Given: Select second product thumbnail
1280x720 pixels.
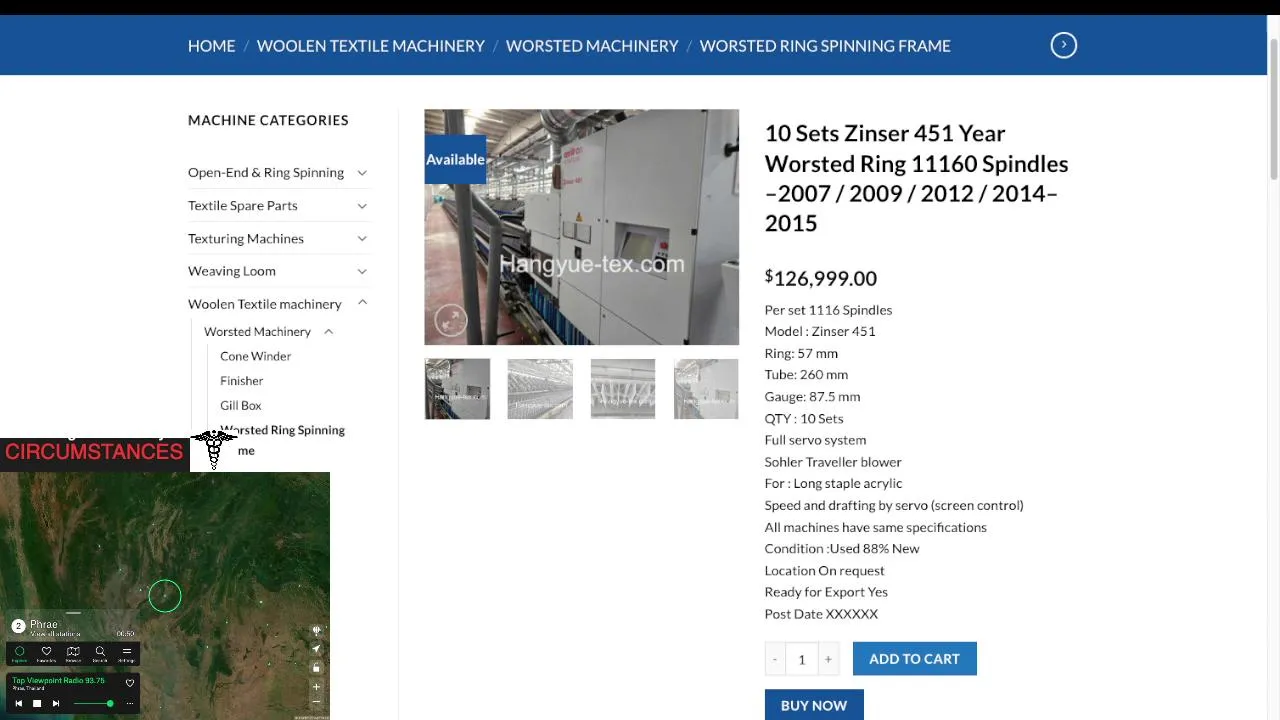Looking at the screenshot, I should (540, 388).
